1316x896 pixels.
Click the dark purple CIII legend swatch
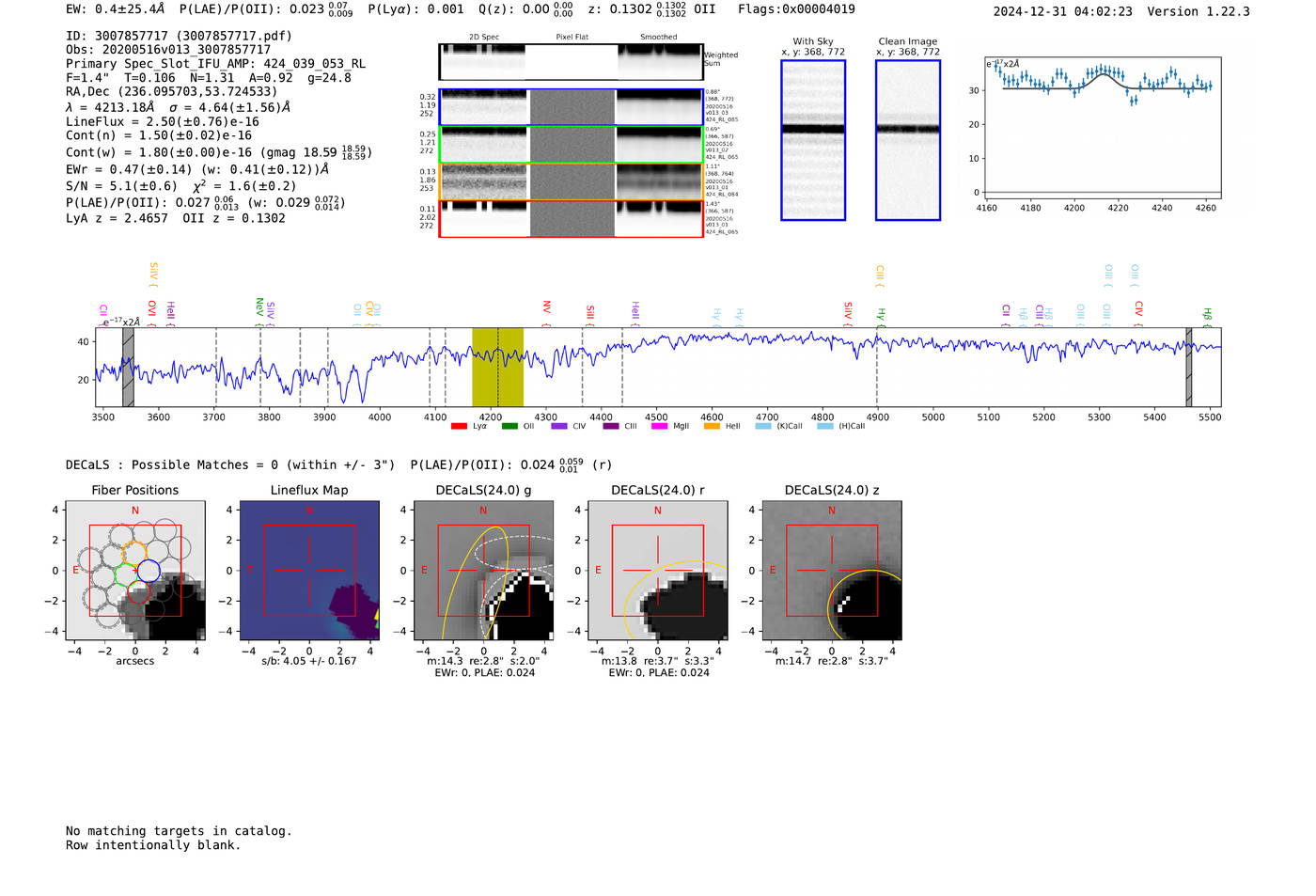(611, 427)
